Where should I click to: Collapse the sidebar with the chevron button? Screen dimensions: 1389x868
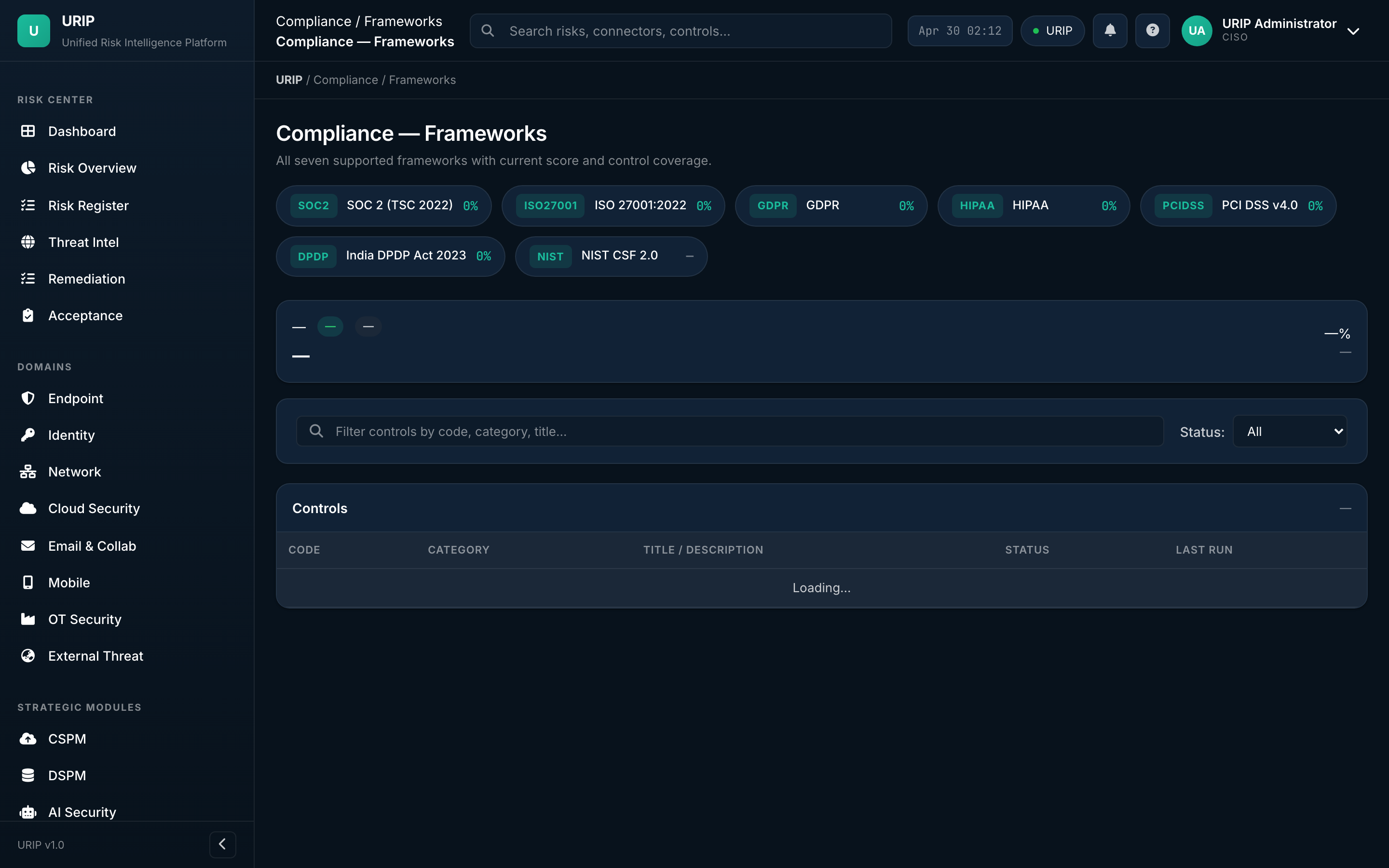click(223, 844)
